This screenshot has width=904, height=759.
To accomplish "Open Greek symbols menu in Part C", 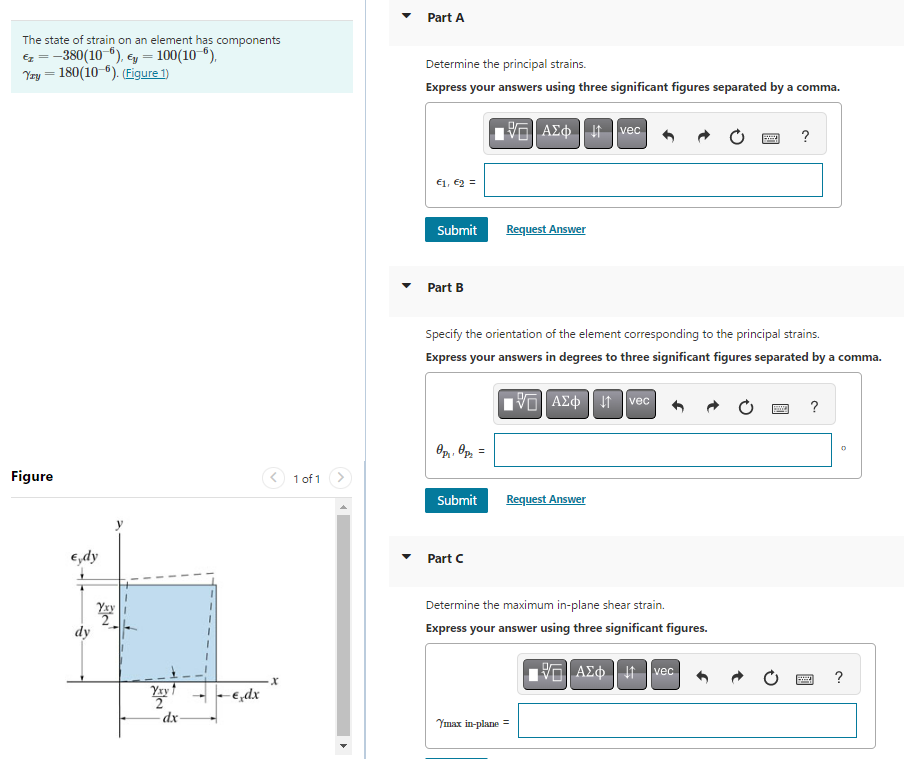I will click(592, 674).
